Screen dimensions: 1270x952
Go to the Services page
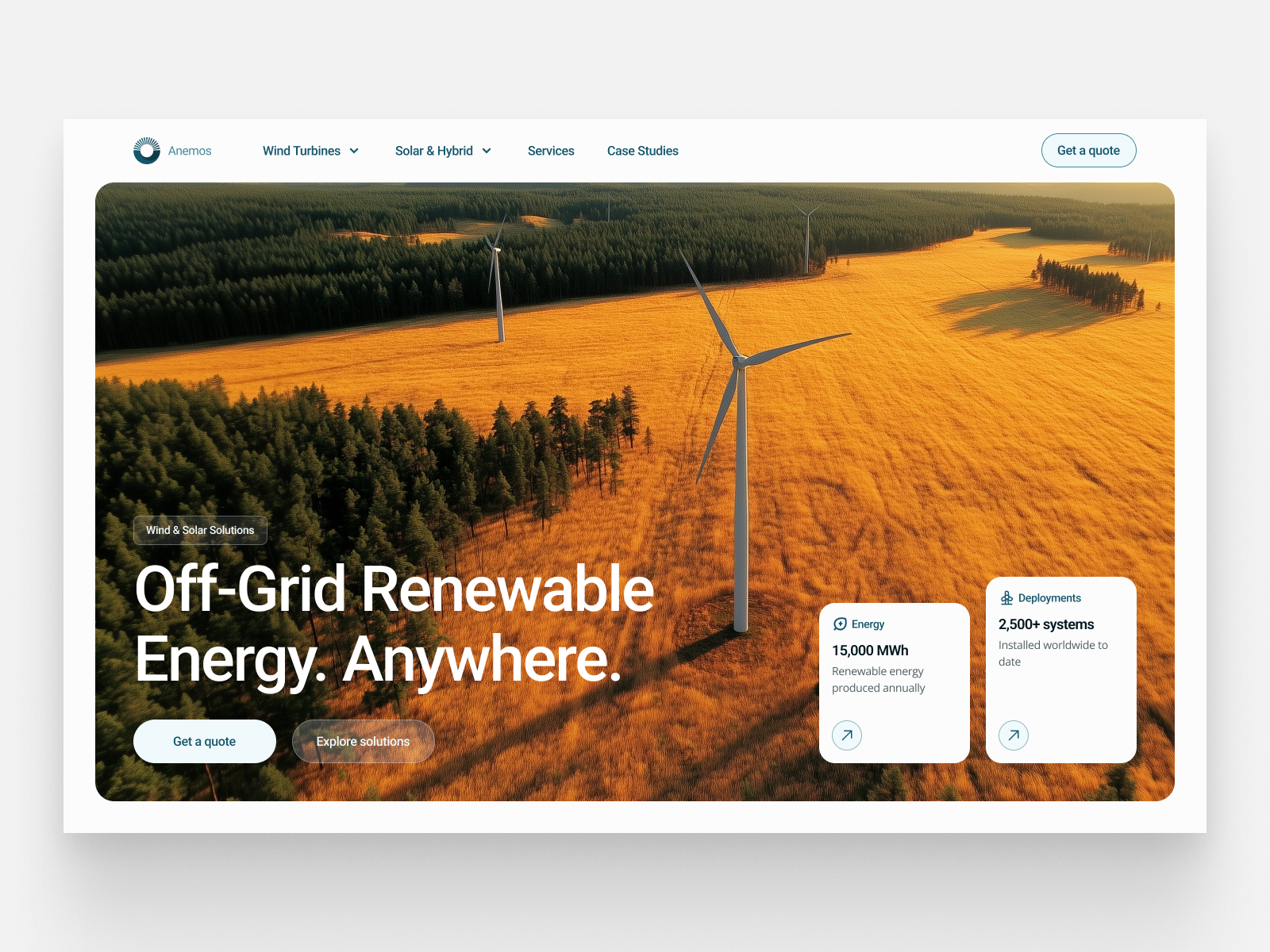(x=551, y=151)
